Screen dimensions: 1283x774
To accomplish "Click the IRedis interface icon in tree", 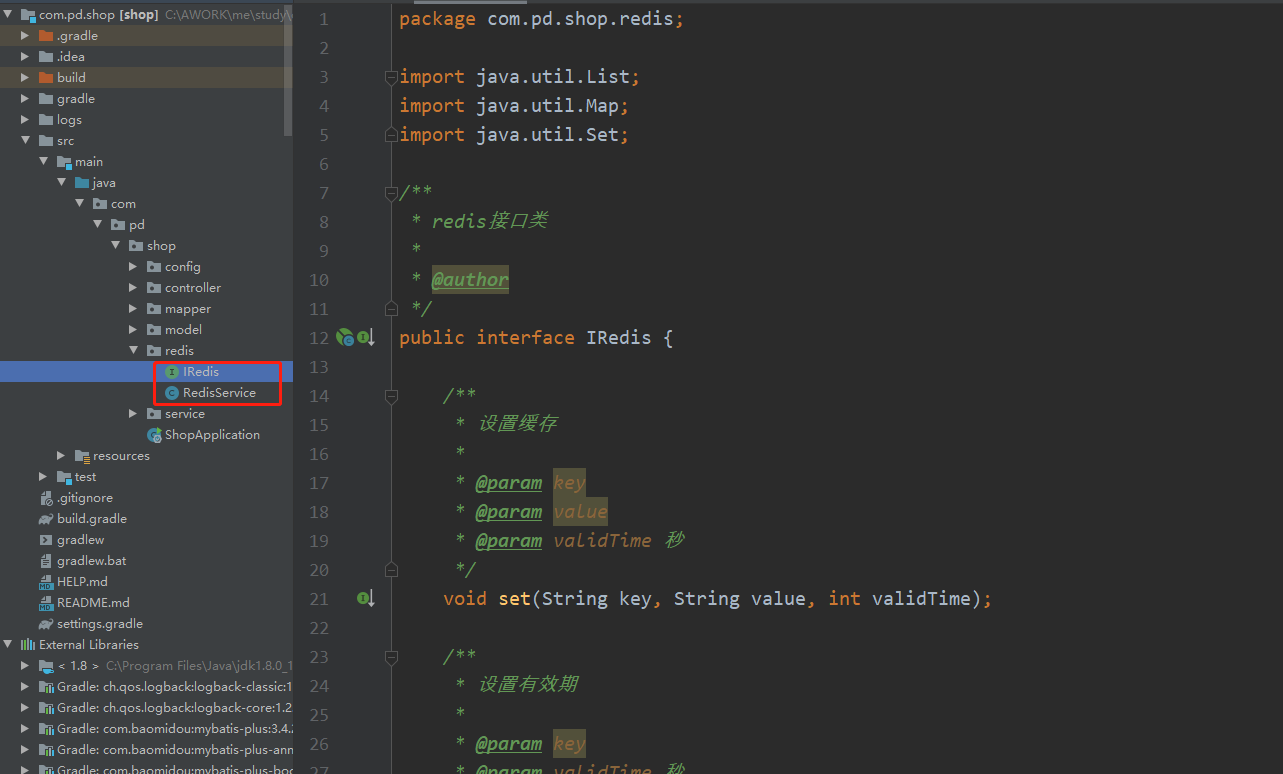I will click(172, 372).
